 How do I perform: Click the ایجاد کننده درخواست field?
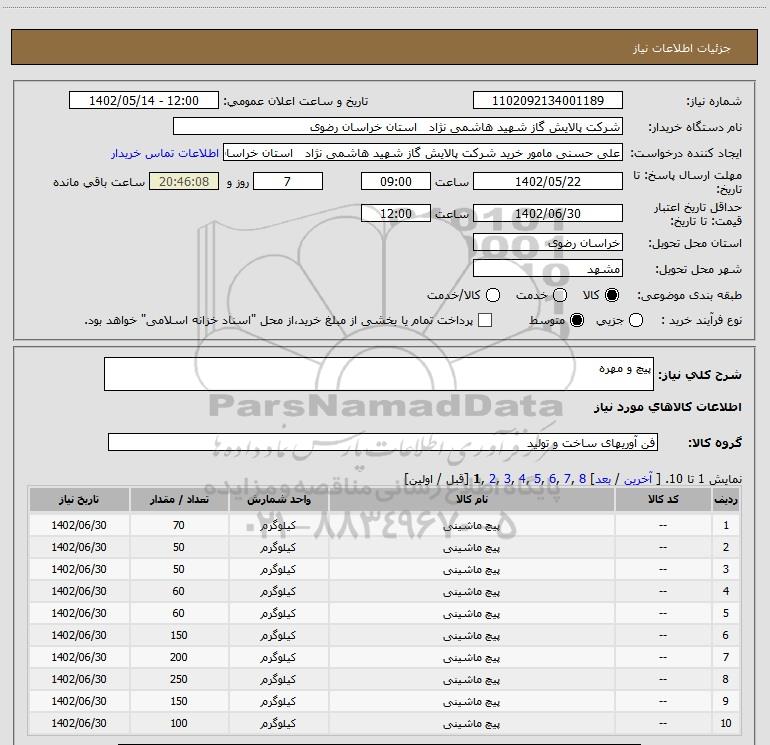click(x=423, y=152)
